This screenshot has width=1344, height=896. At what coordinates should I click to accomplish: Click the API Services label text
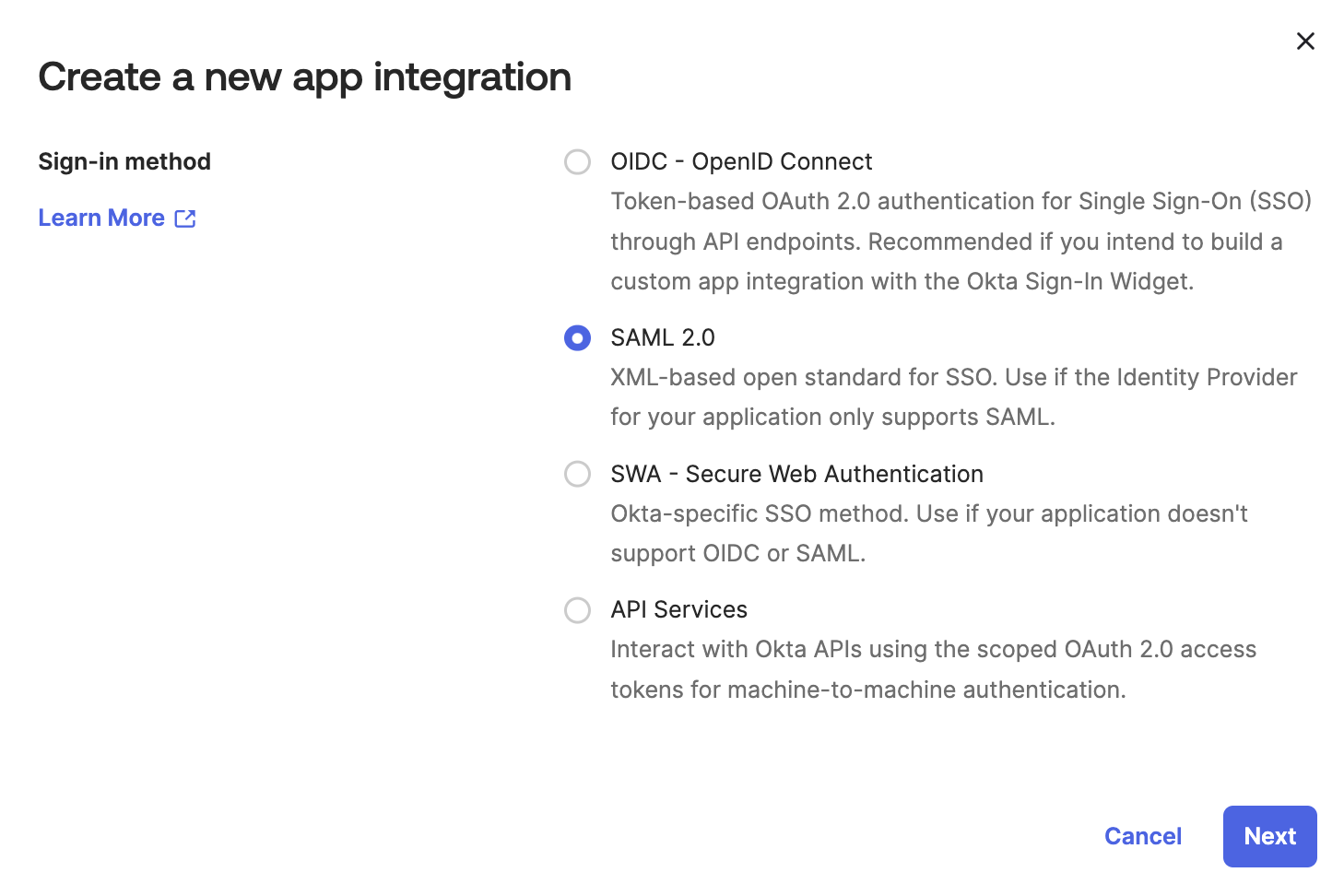[678, 609]
